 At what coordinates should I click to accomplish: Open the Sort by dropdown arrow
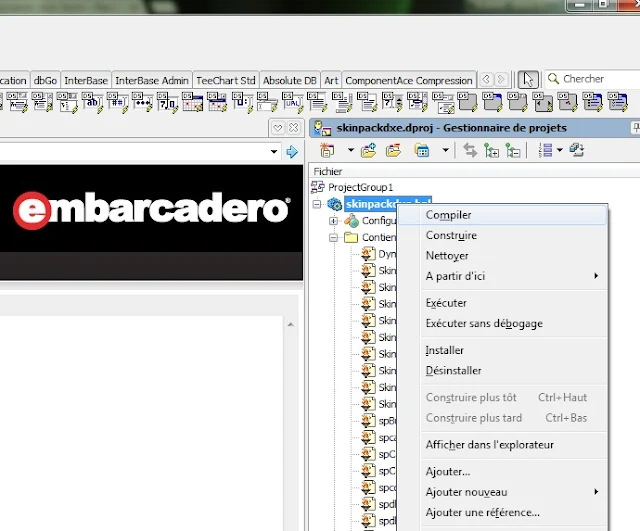560,150
